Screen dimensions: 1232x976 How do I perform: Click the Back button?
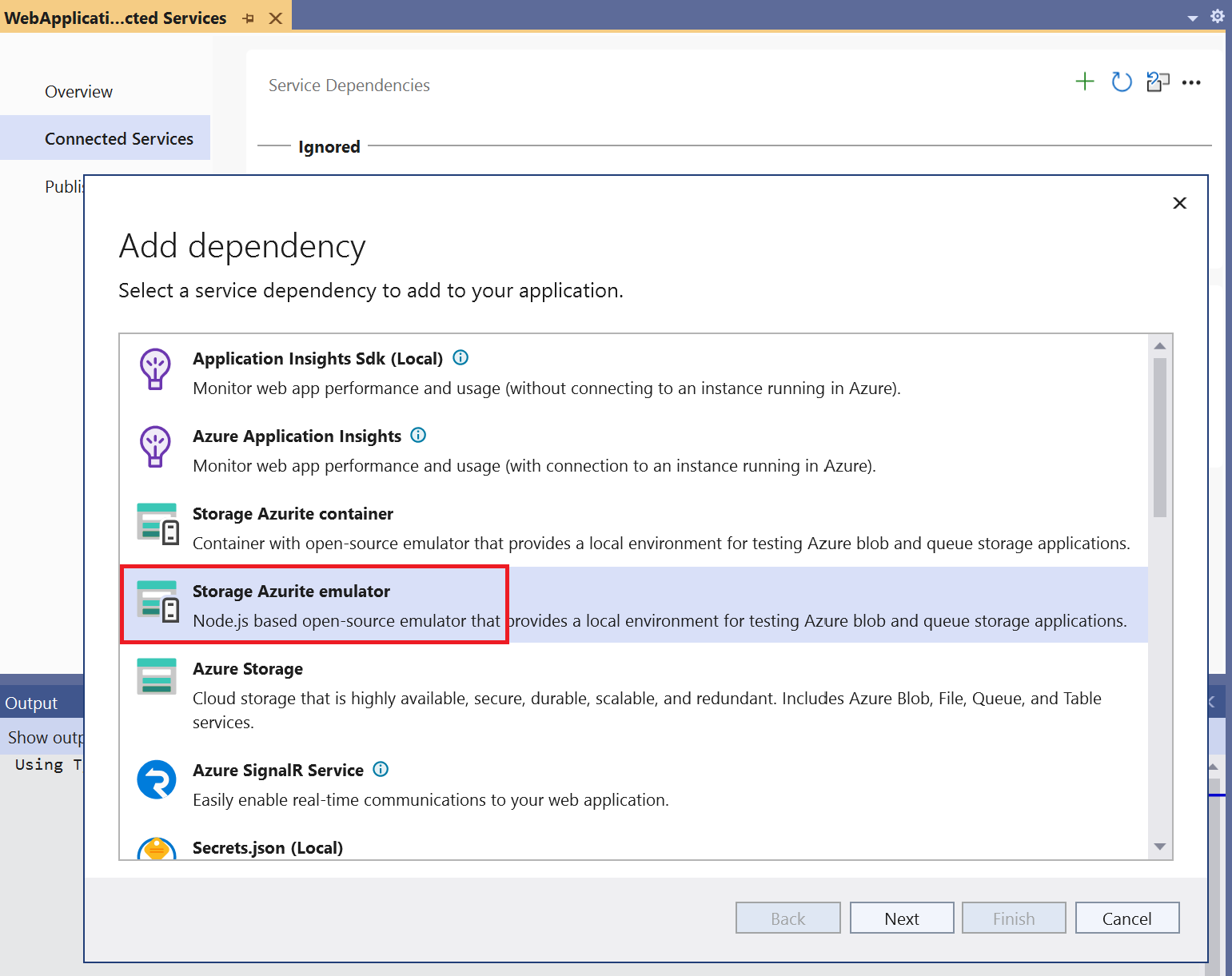[x=788, y=918]
